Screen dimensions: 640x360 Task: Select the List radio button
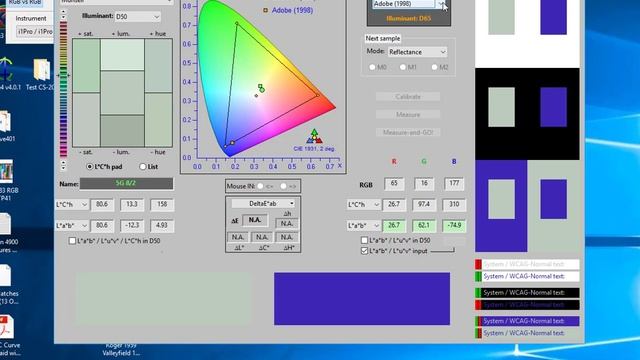pos(142,167)
